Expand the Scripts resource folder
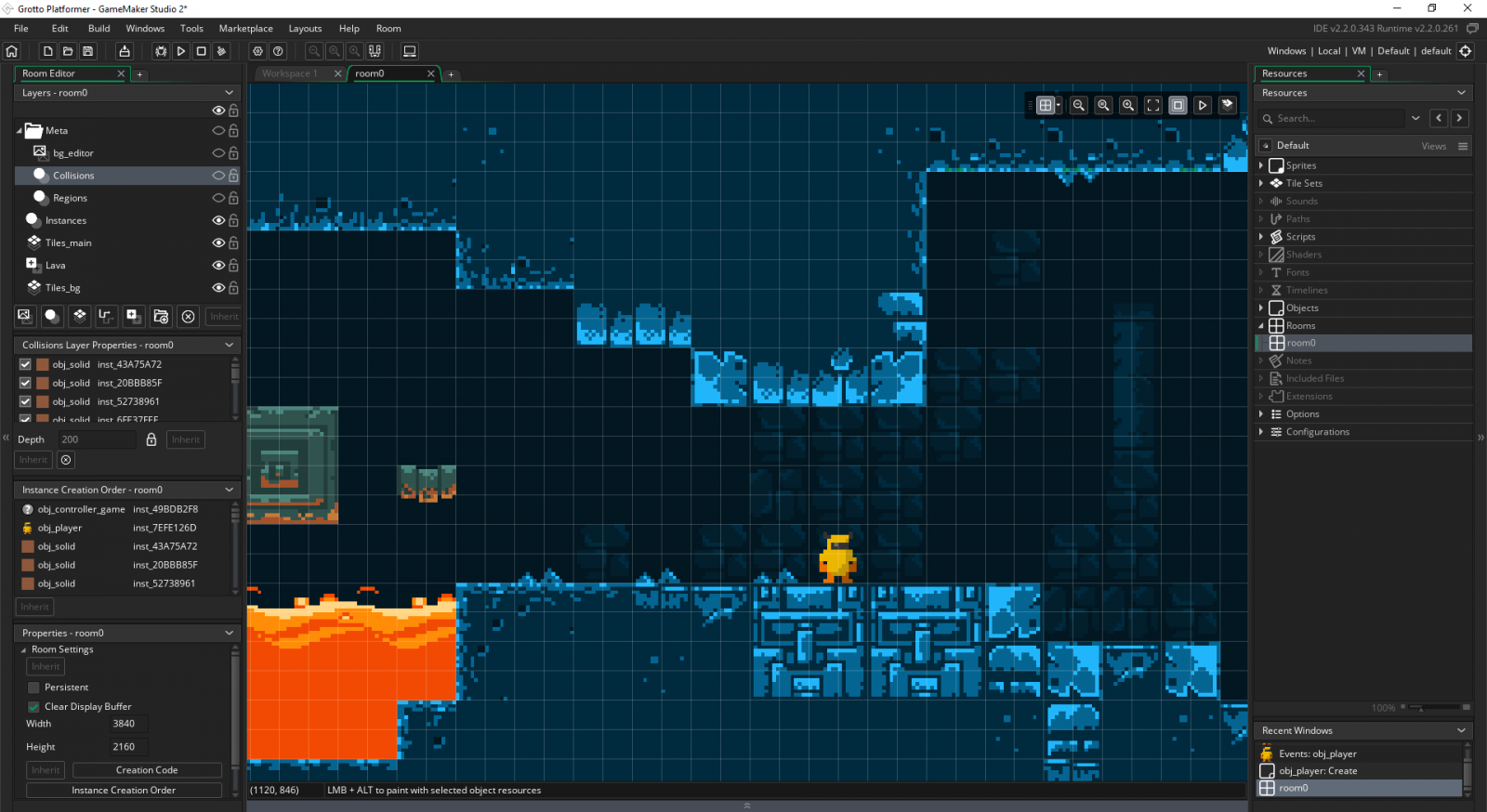Viewport: 1487px width, 812px height. pos(1261,237)
